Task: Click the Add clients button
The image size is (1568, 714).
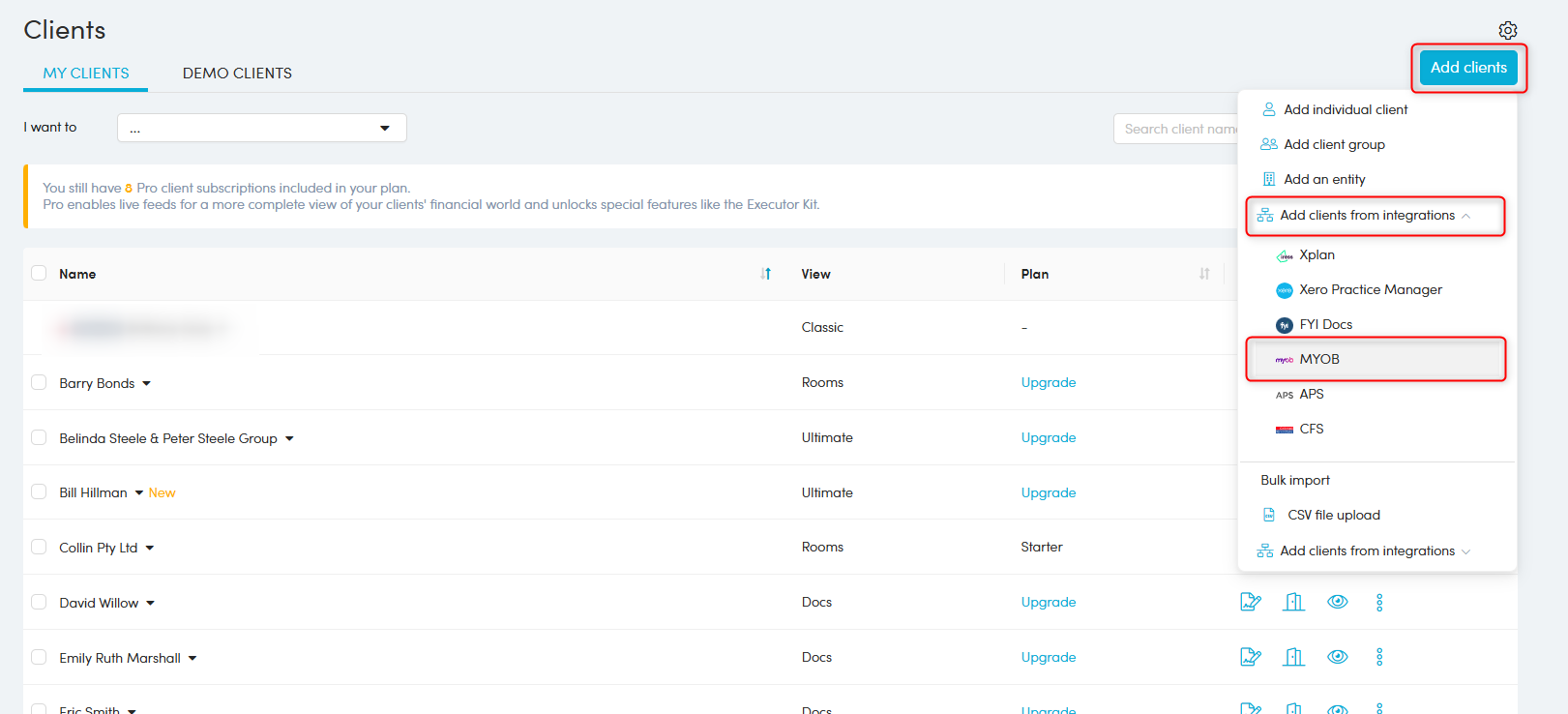Action: point(1467,68)
